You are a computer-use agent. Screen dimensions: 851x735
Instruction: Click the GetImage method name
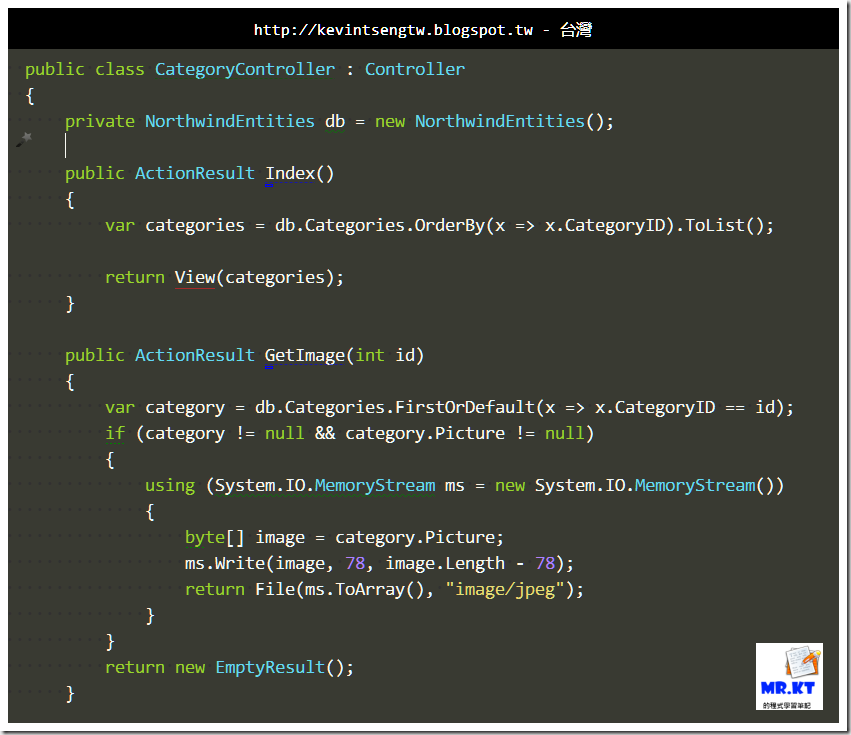coord(304,356)
